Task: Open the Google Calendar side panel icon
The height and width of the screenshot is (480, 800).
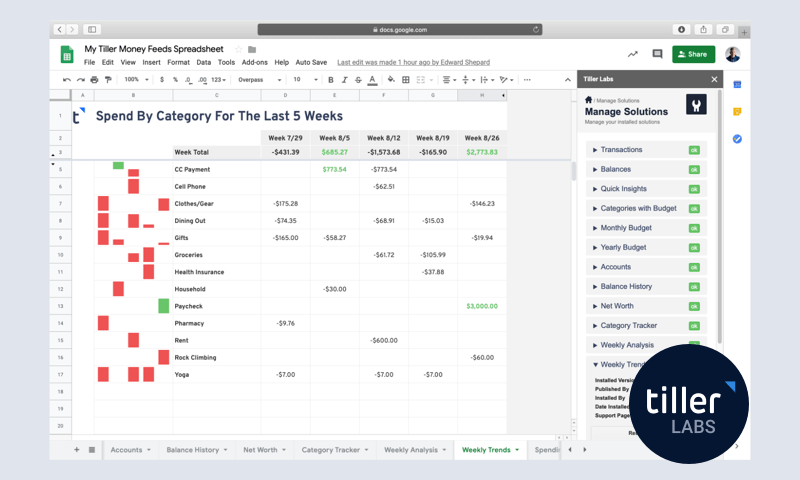Action: point(737,85)
